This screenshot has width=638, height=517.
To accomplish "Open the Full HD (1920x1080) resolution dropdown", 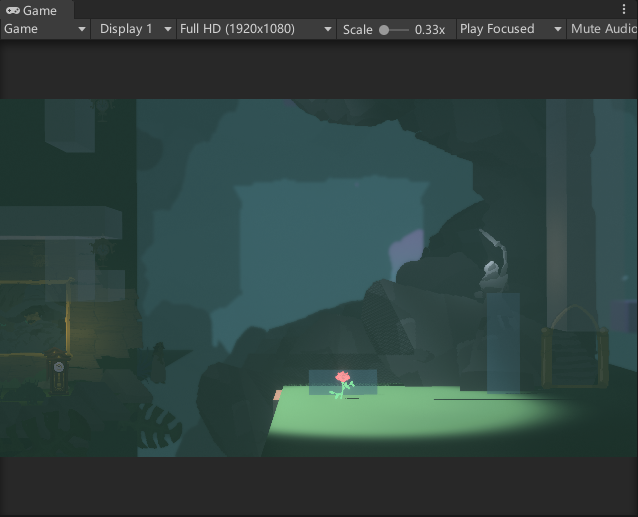I will coord(256,29).
